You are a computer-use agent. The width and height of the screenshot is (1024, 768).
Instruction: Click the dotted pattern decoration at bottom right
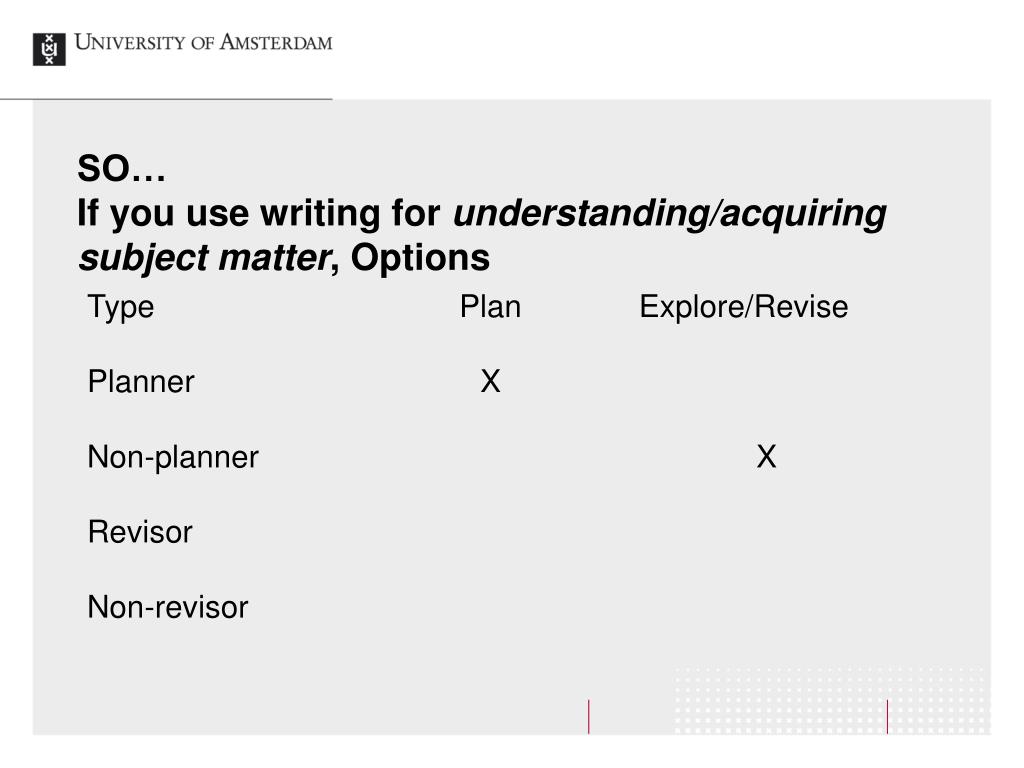831,700
